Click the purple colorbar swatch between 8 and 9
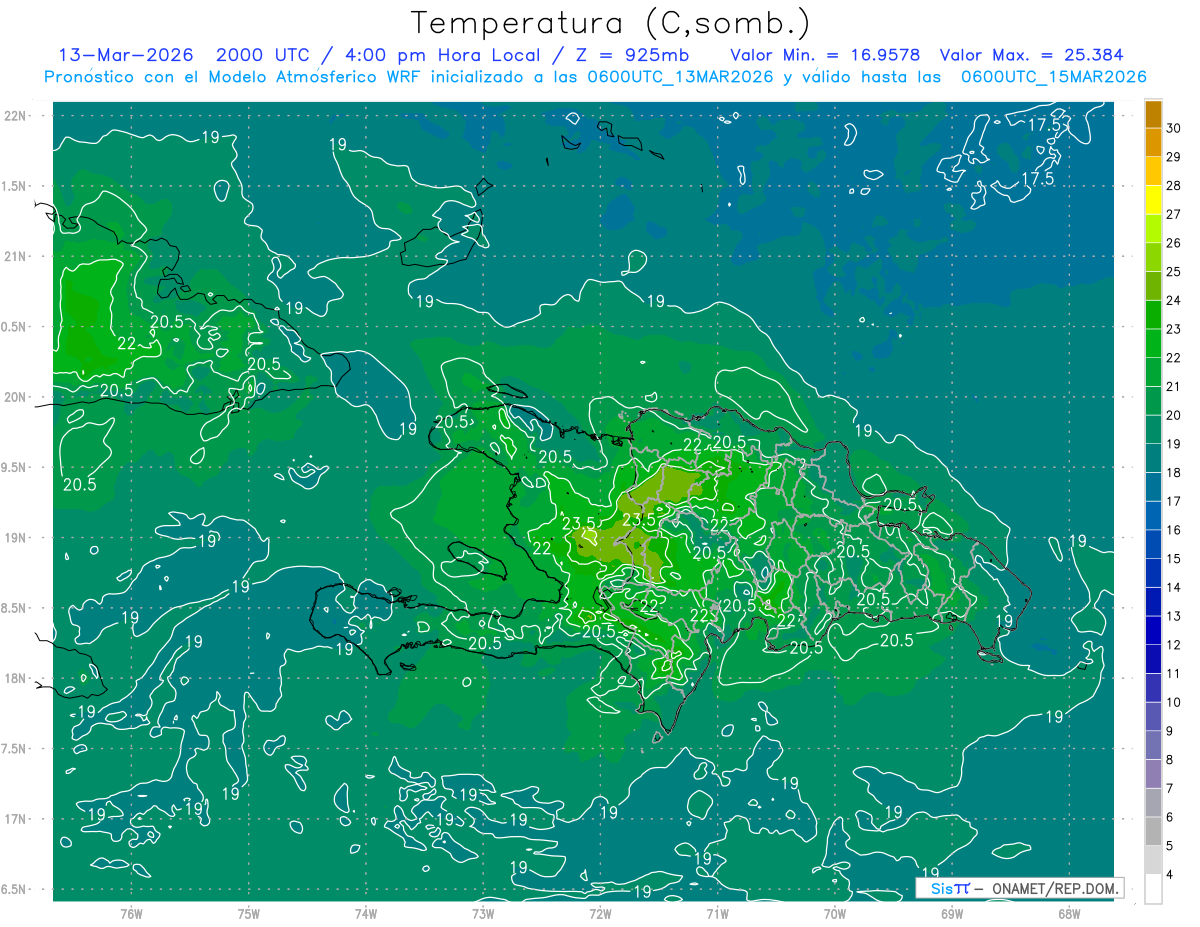1200x927 pixels. coord(1153,745)
